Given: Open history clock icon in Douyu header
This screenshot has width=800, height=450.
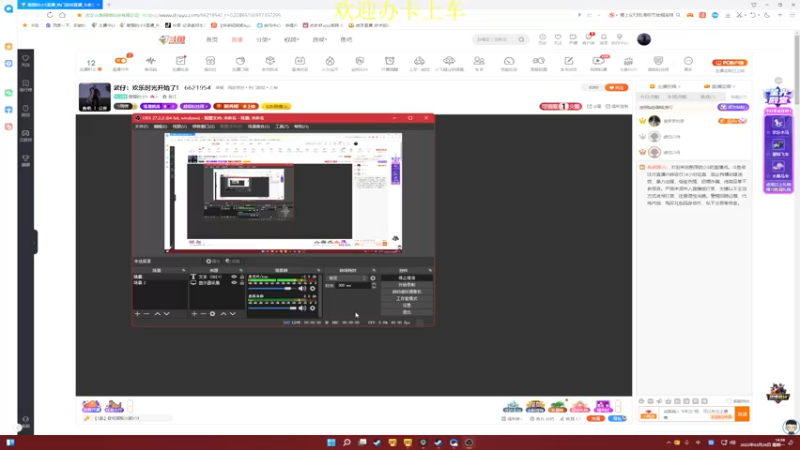Looking at the screenshot, I should (x=542, y=39).
